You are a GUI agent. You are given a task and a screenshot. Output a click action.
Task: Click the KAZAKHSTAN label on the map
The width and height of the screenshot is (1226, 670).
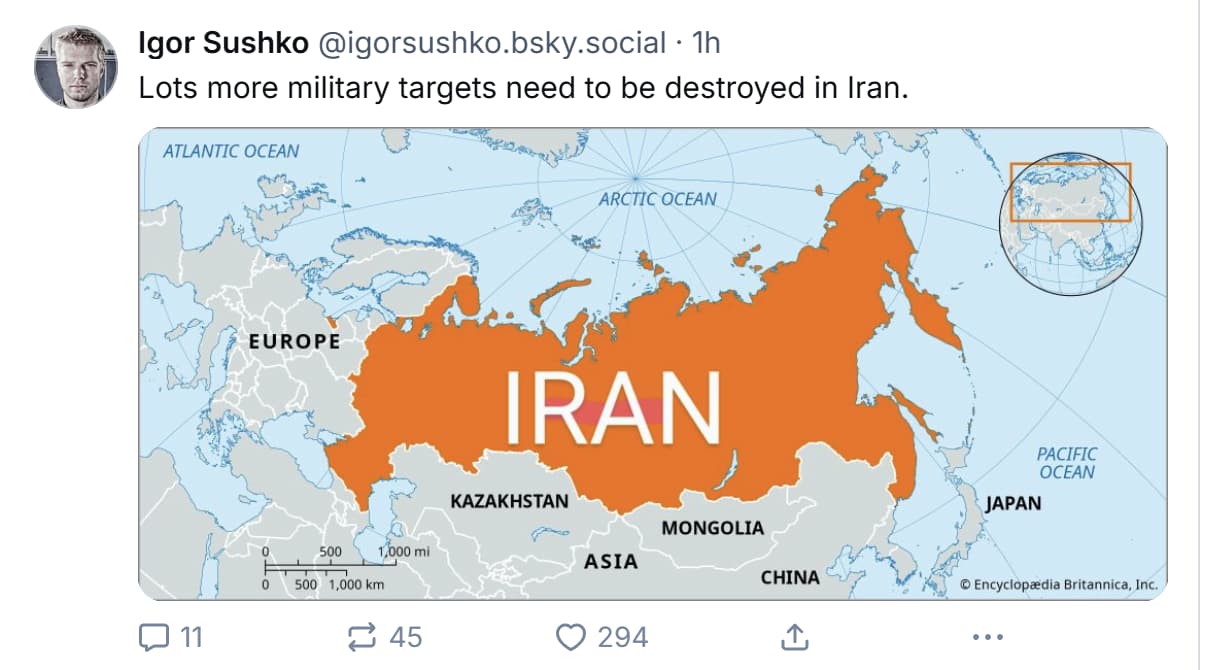pos(509,501)
